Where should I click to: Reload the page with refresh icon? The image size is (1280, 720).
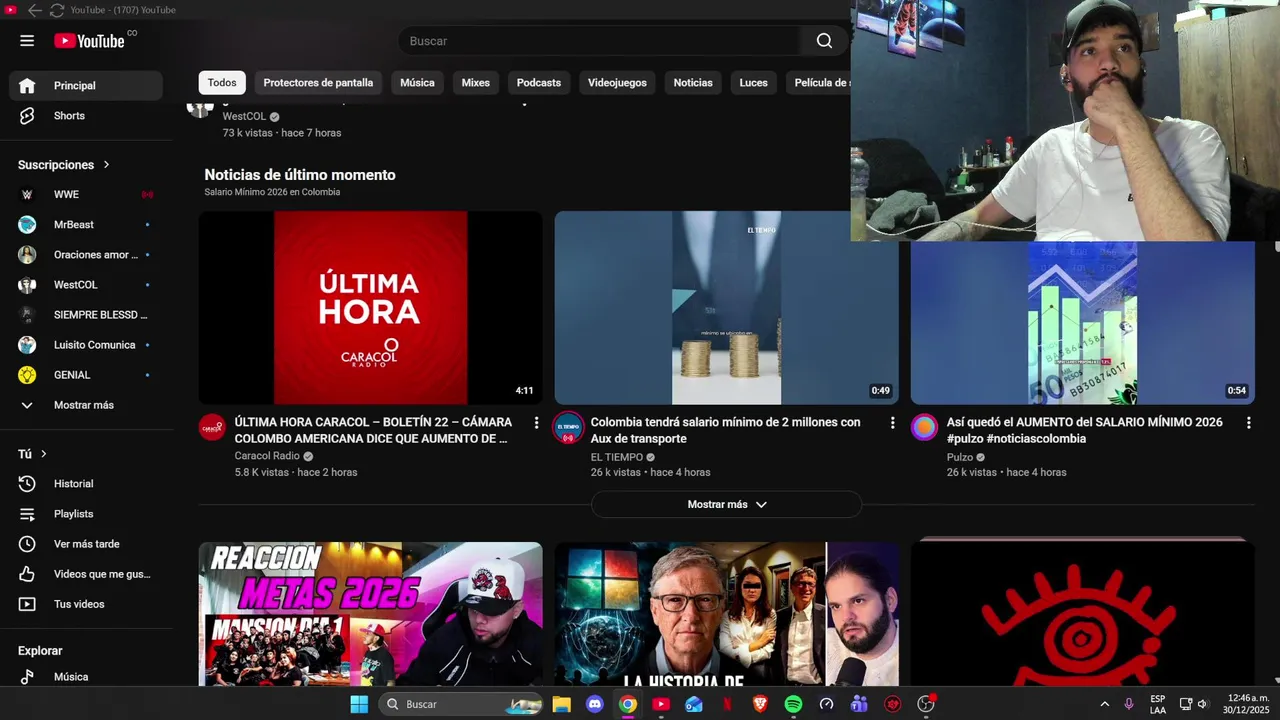[x=57, y=10]
